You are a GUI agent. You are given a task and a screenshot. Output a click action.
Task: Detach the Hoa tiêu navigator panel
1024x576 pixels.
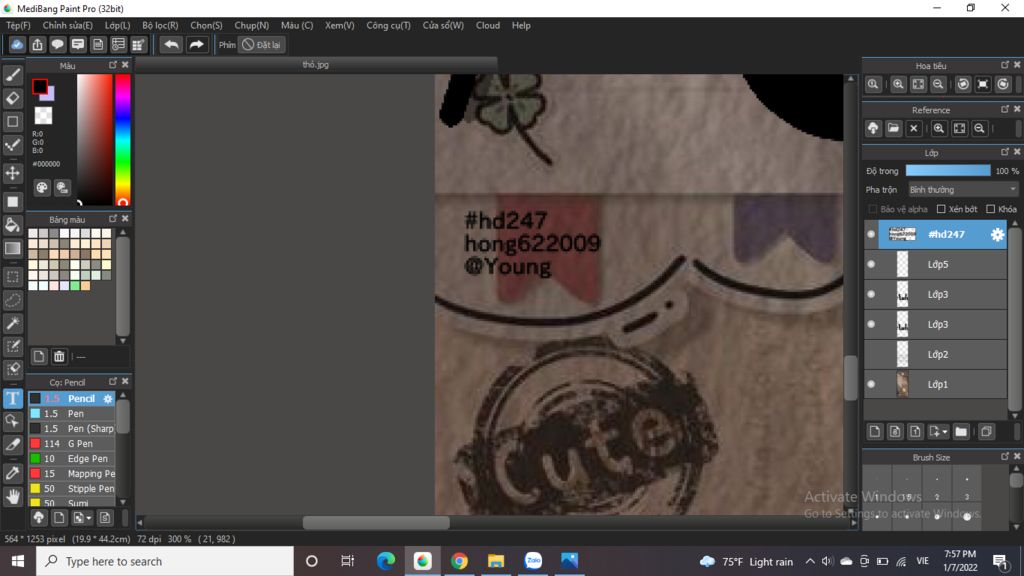pyautogui.click(x=1005, y=65)
